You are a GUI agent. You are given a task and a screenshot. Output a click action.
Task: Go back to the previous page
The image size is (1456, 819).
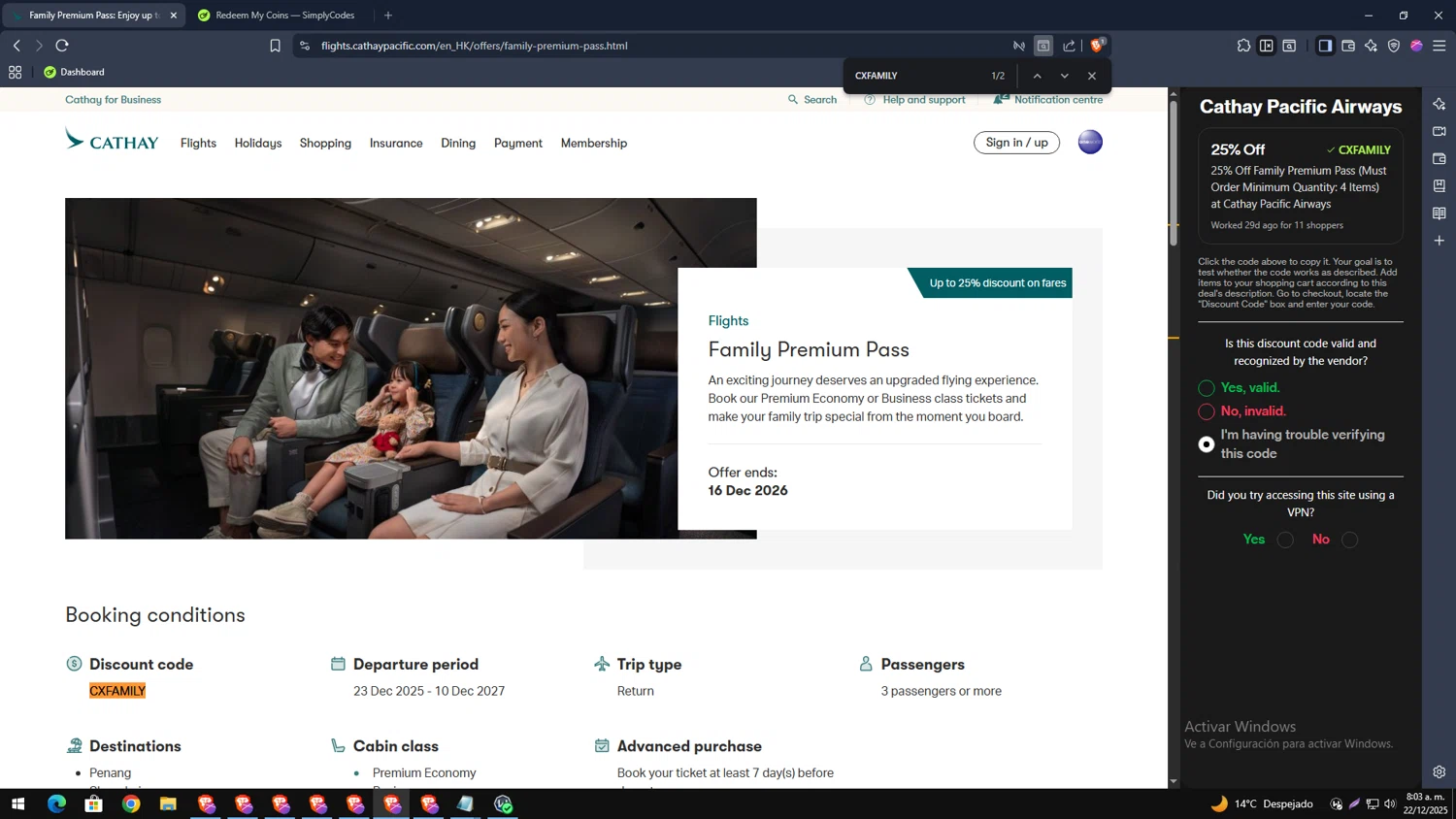click(17, 46)
